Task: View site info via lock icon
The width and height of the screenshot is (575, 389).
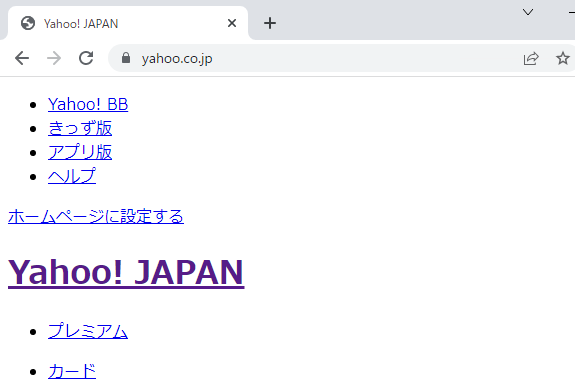Action: 126,58
